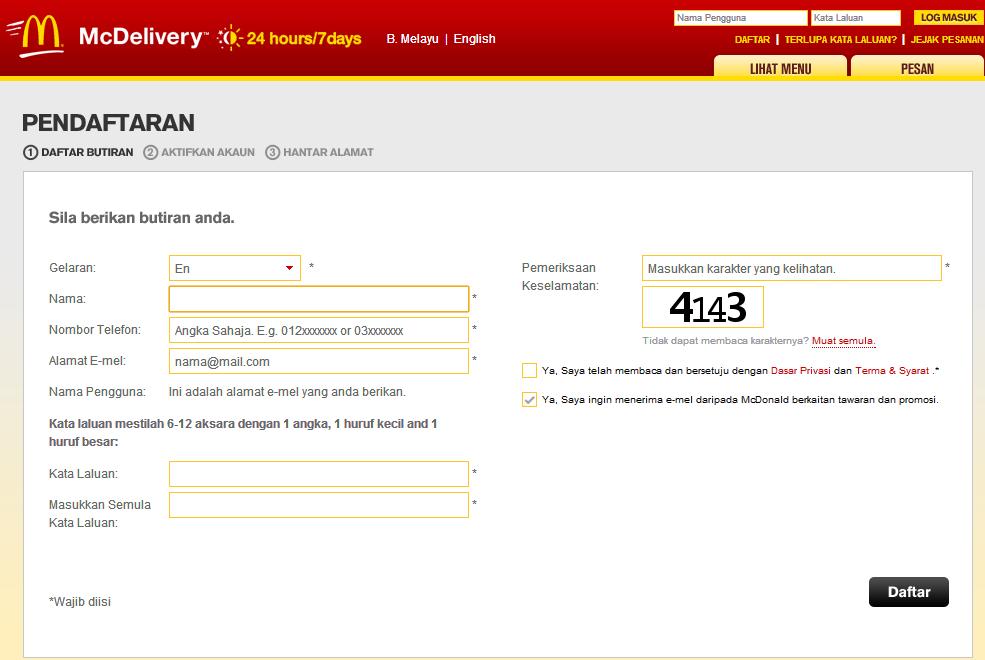
Task: Click the 24 hours sun icon
Action: click(229, 38)
